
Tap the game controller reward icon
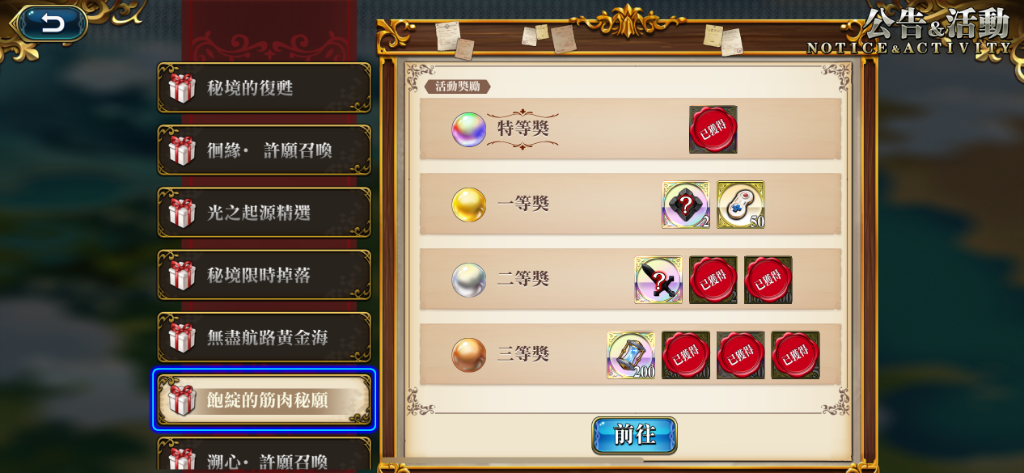(741, 204)
